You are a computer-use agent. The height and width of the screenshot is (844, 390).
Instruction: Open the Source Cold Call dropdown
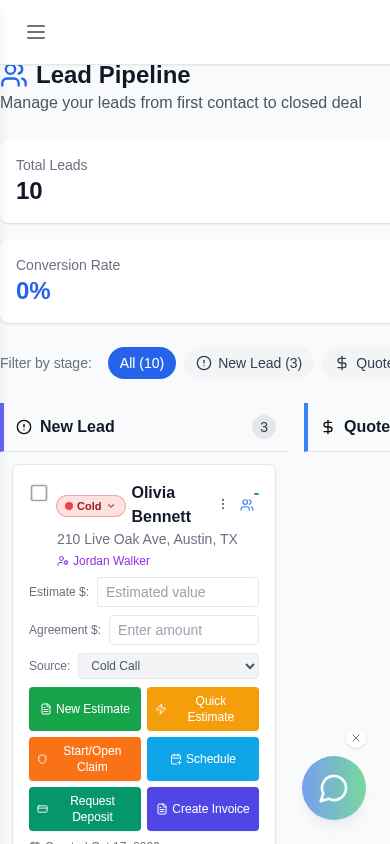pyautogui.click(x=168, y=666)
